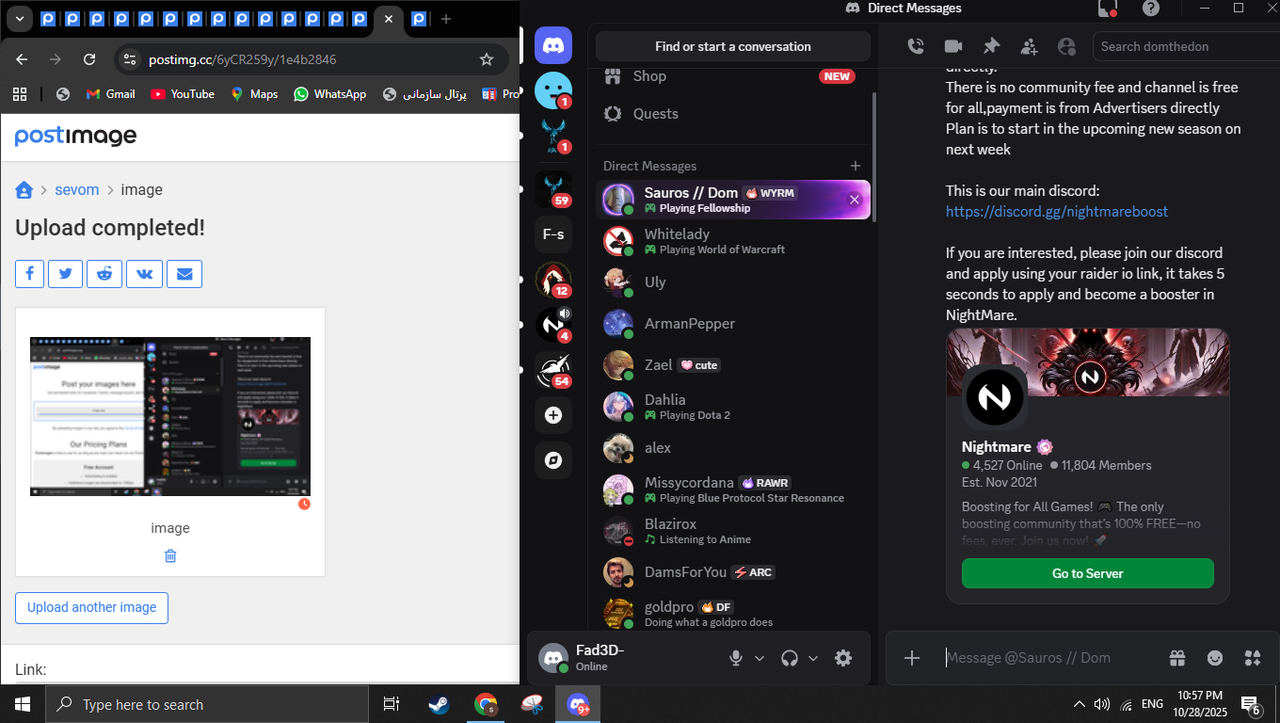Open the emoji picker in Discord
The image size is (1280, 723).
1215,658
